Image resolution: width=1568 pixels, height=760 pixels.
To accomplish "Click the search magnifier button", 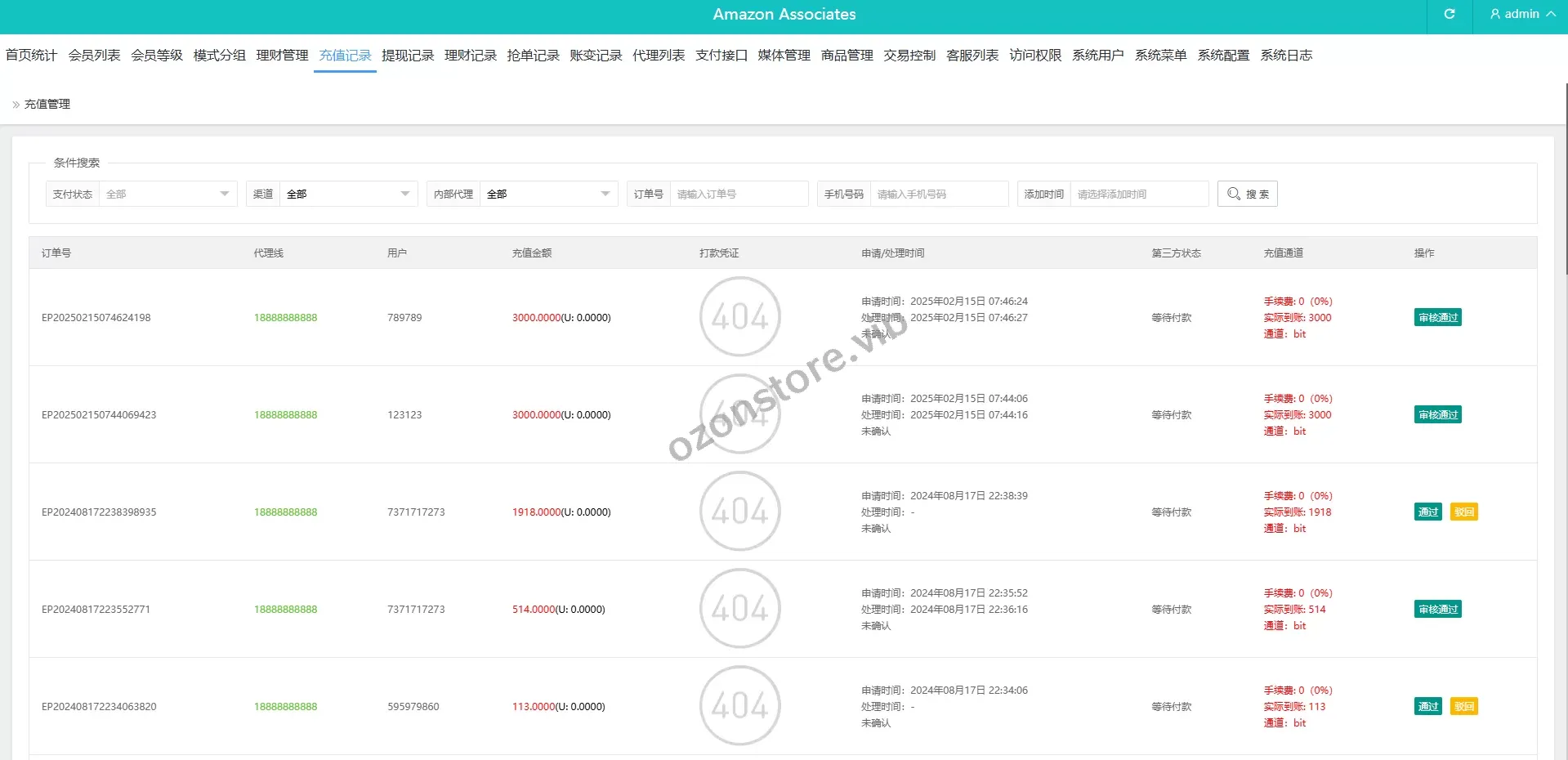I will coord(1247,194).
